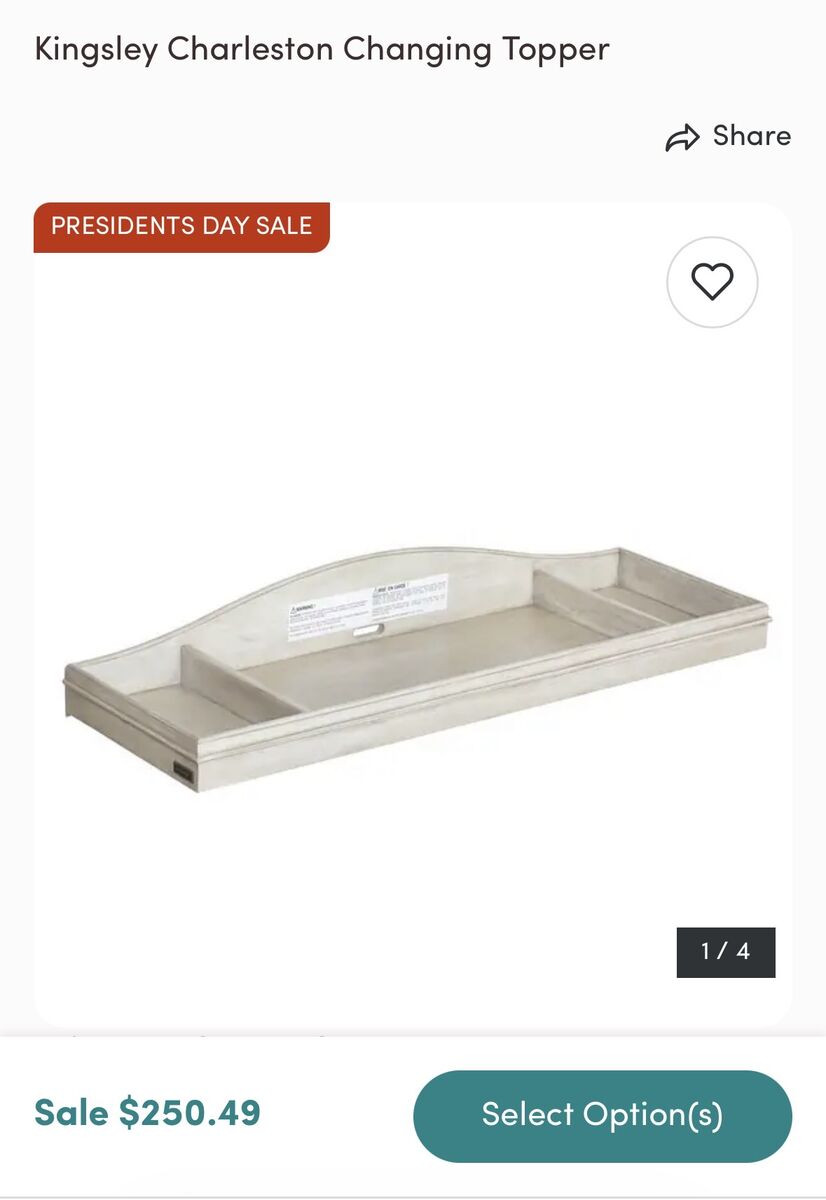The image size is (826, 1200).
Task: Tap the Share text label
Action: (751, 136)
